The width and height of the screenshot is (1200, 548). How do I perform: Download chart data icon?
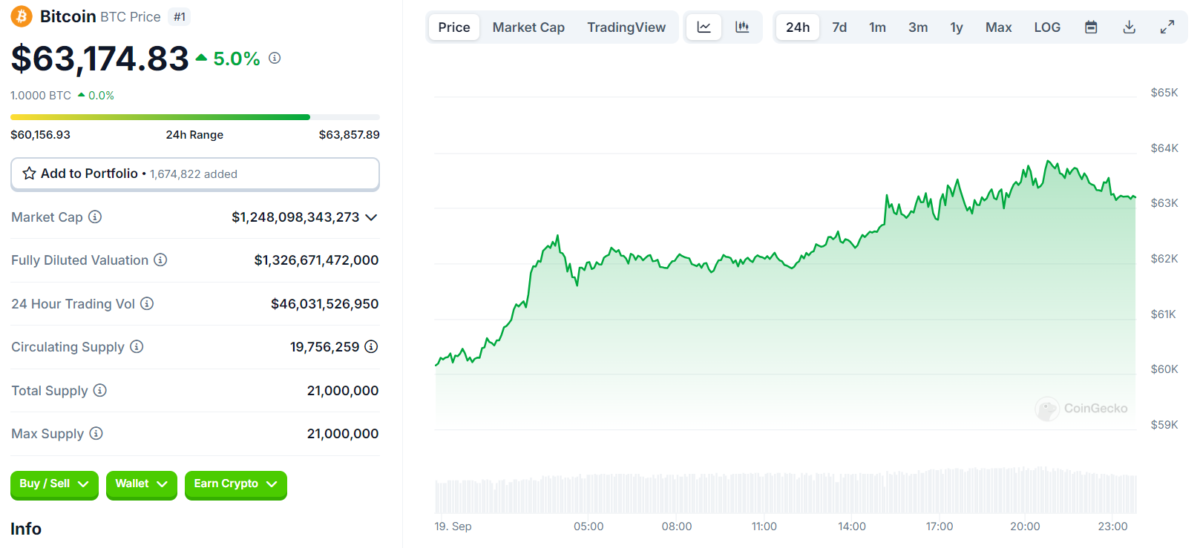point(1129,27)
